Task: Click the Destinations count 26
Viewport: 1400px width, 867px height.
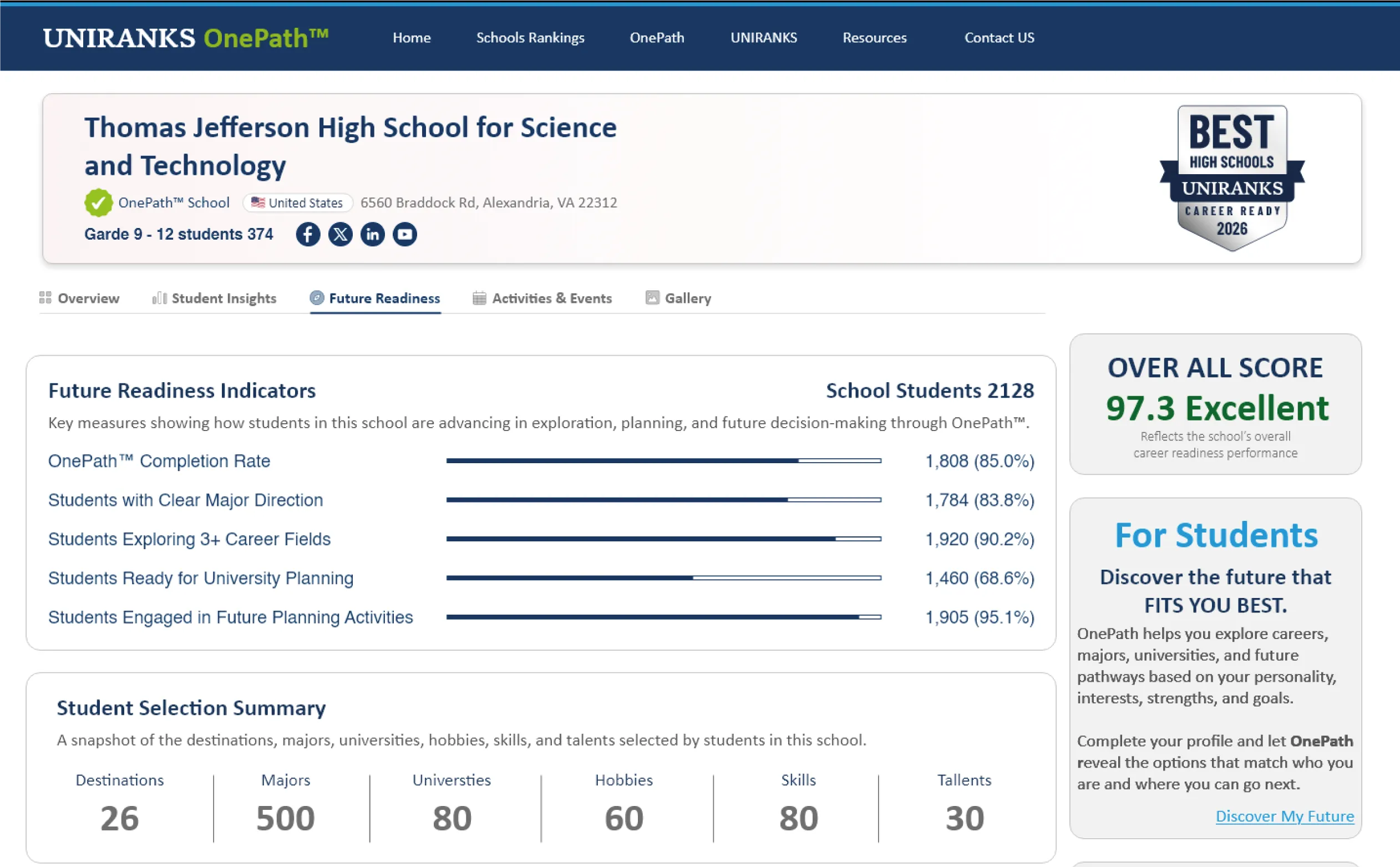Action: [120, 818]
